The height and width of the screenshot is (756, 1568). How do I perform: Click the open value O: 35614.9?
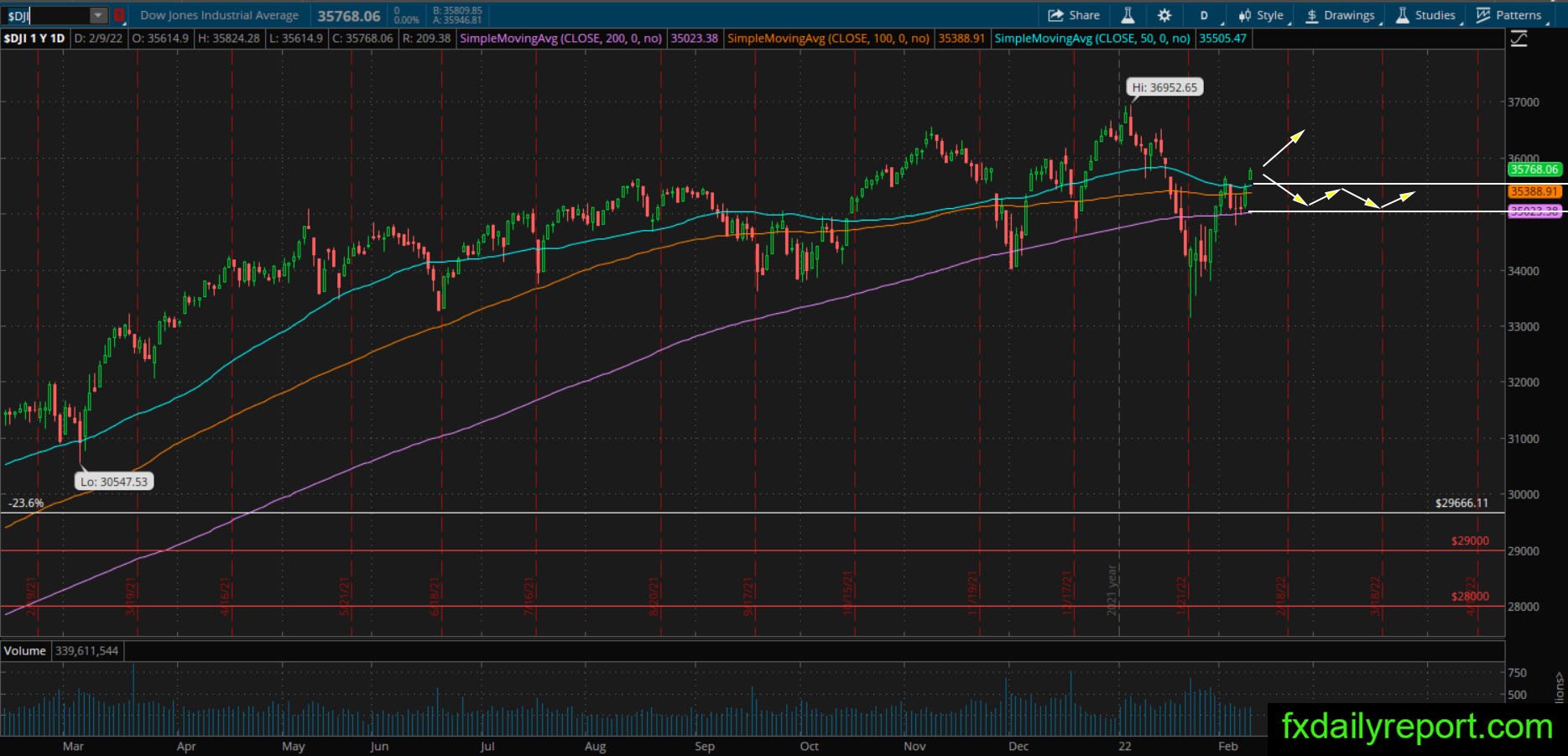coord(161,39)
